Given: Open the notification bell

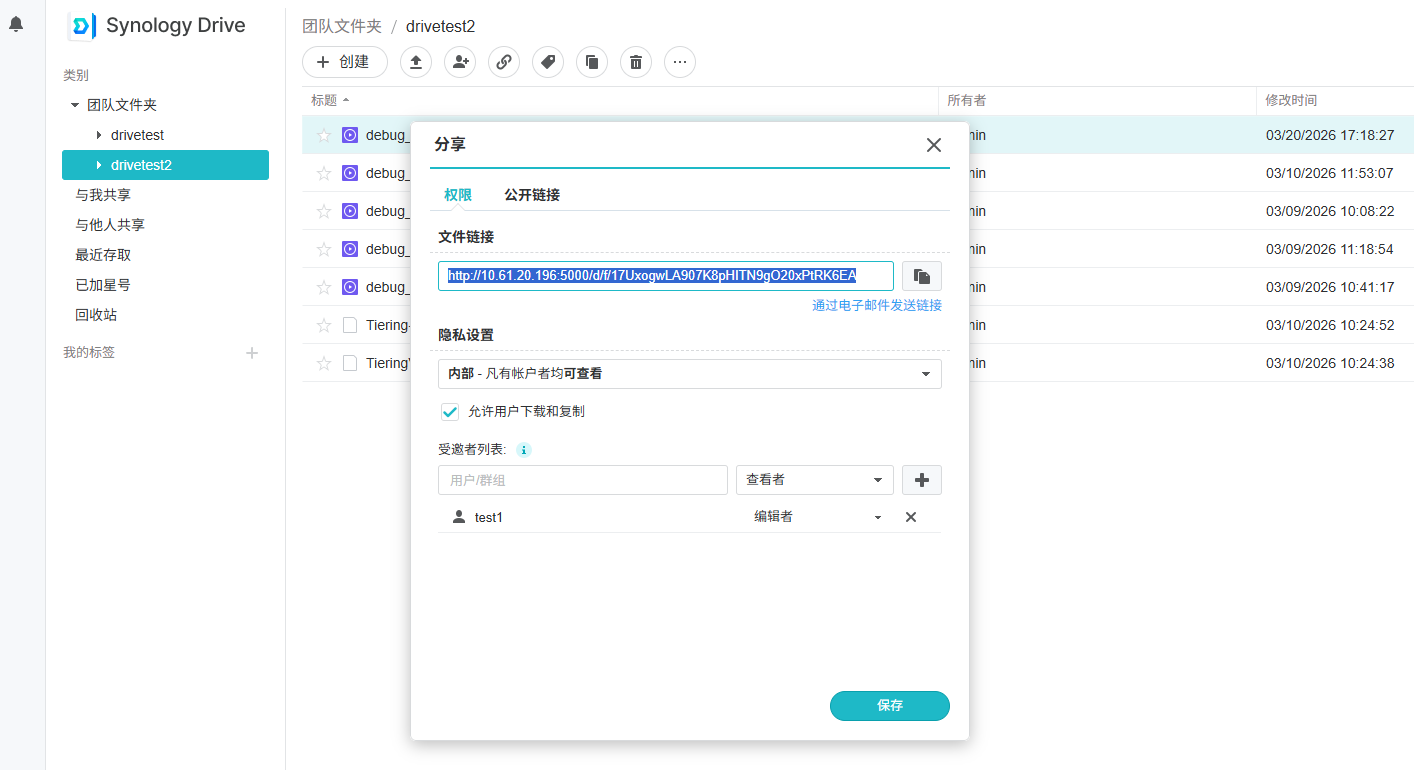Looking at the screenshot, I should tap(16, 24).
